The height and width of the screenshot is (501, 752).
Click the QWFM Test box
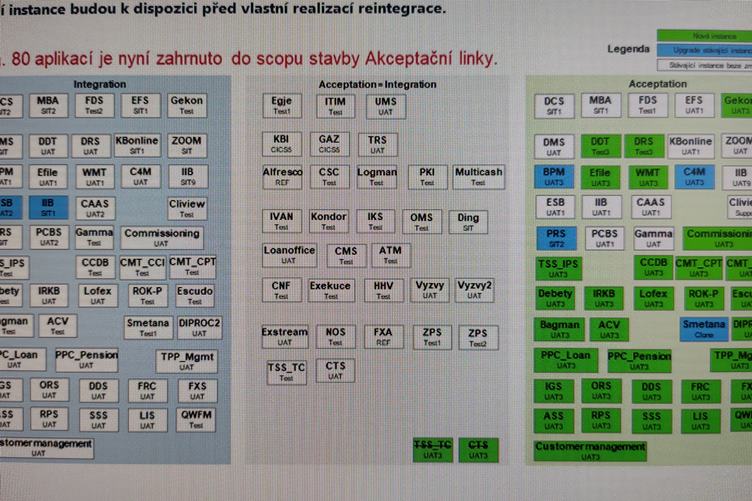pos(196,419)
